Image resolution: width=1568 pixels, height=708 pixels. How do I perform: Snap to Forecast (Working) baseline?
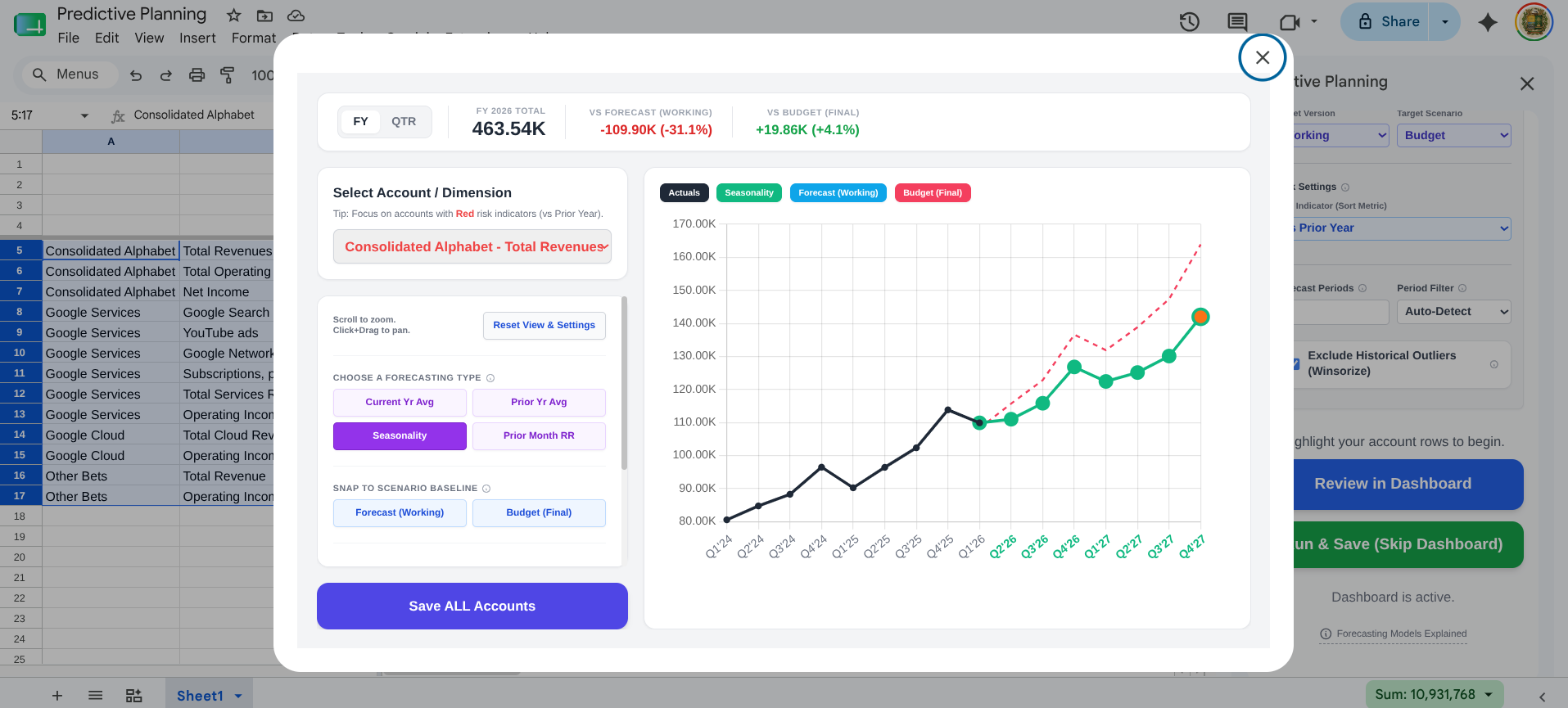[x=400, y=512]
